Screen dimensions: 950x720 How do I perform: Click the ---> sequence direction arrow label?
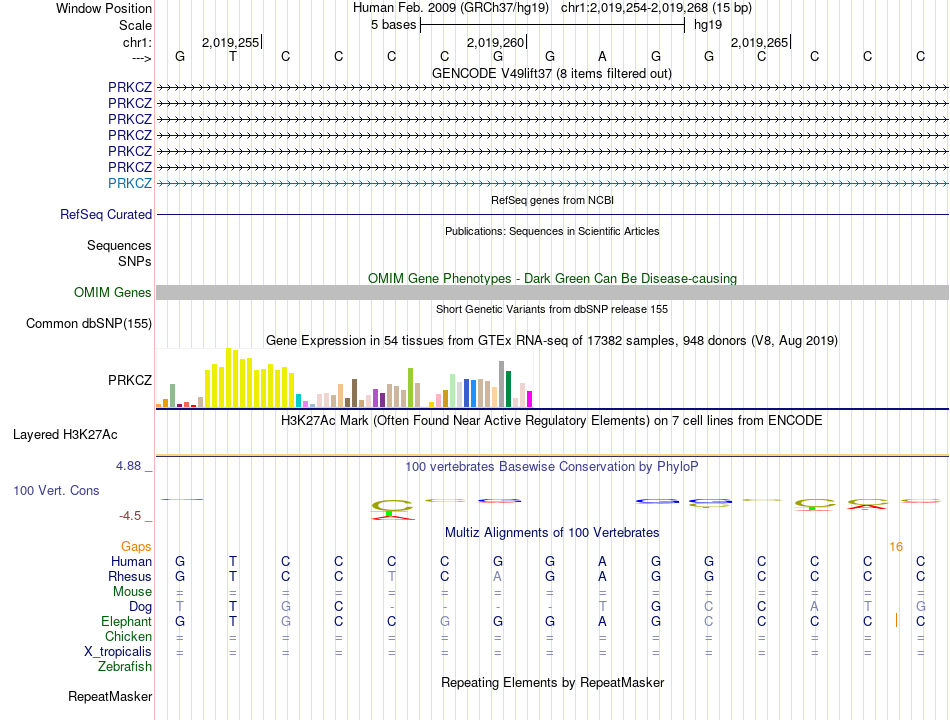[x=142, y=58]
